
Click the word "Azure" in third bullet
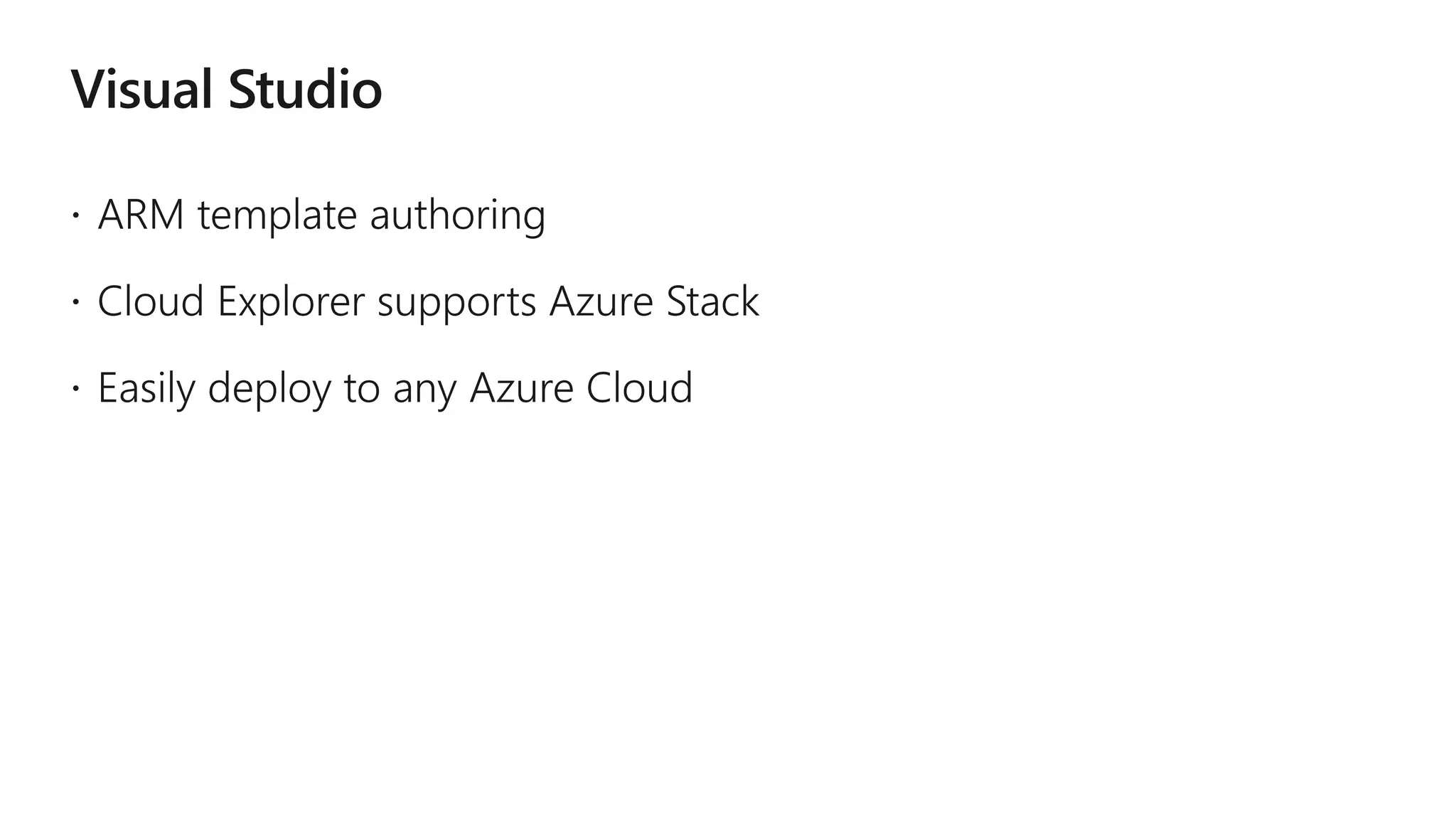521,388
